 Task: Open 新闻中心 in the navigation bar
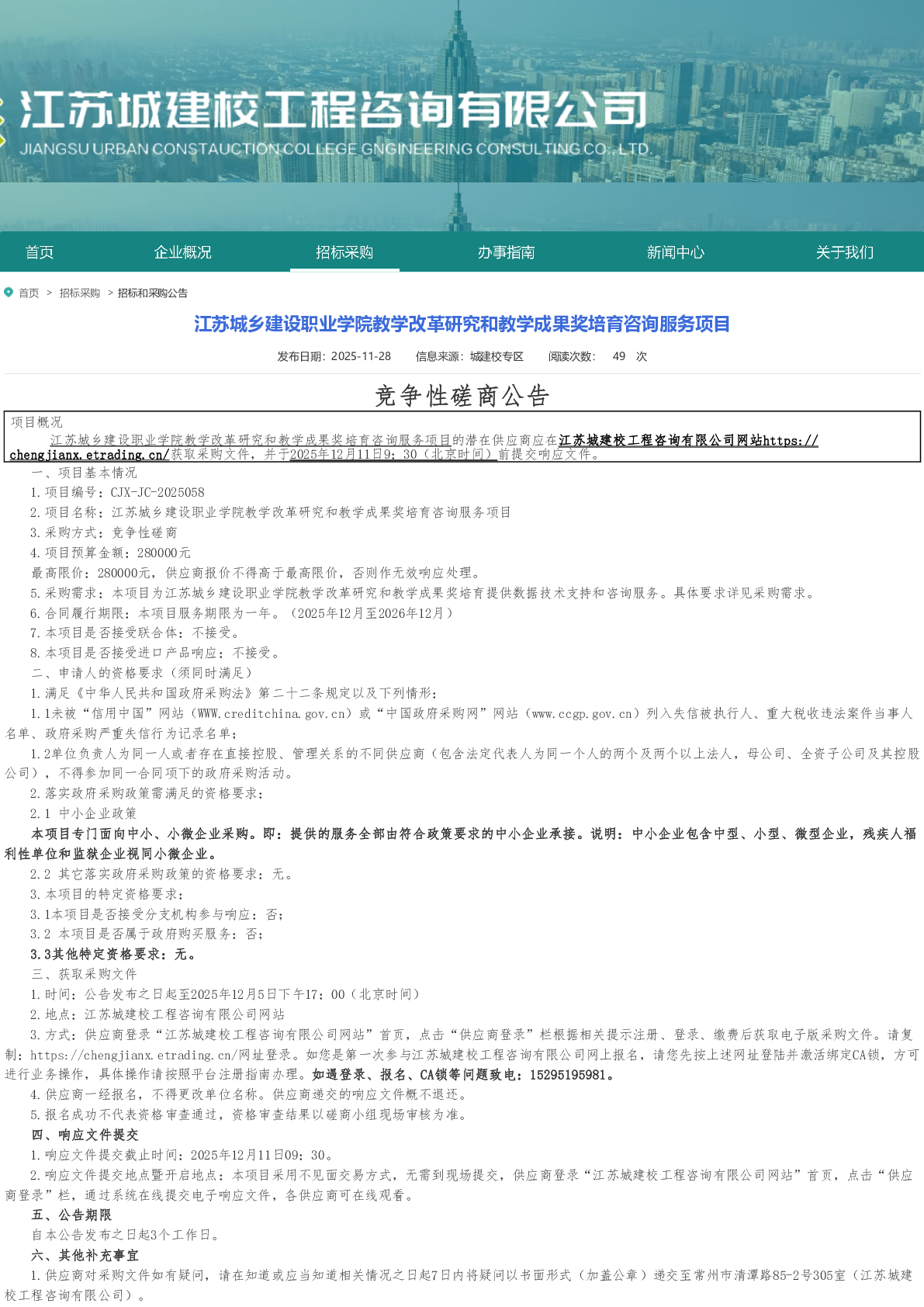tap(675, 252)
